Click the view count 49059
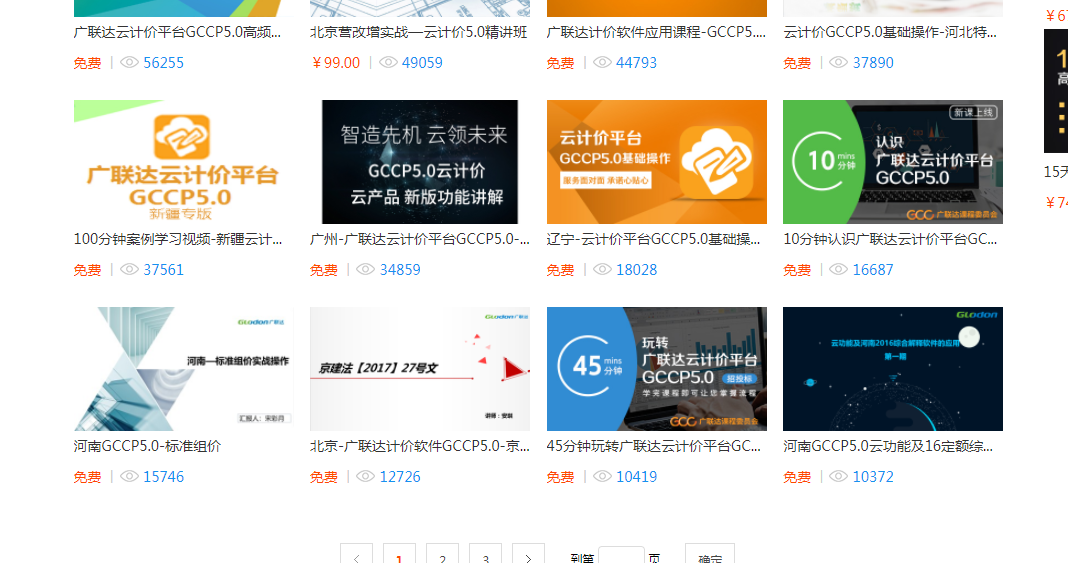 [422, 63]
